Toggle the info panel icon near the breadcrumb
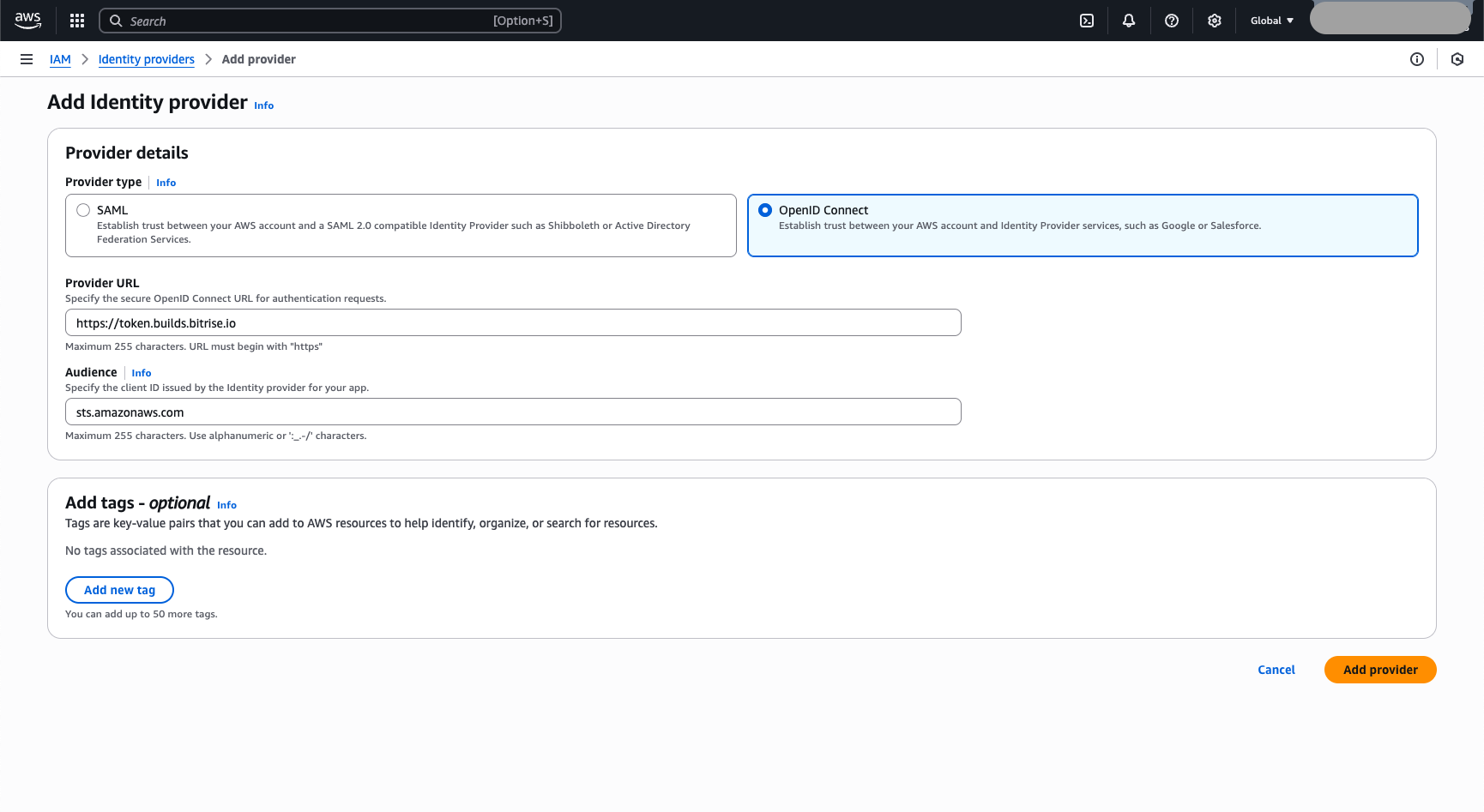This screenshot has width=1484, height=812. coord(1417,59)
